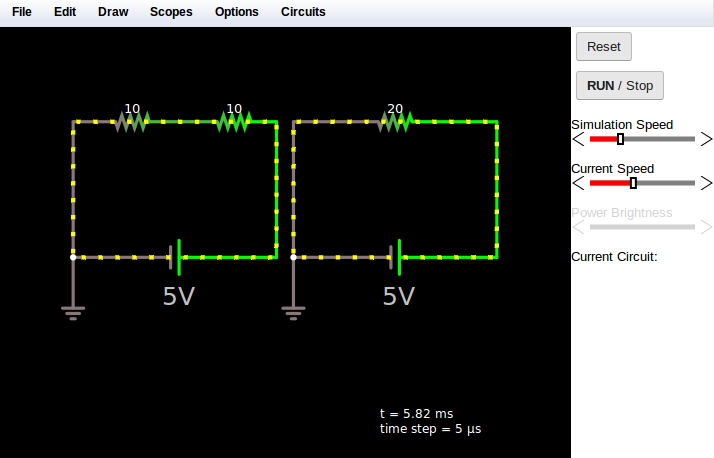Open the Scopes menu
Viewport: 714px width, 458px height.
[x=171, y=12]
